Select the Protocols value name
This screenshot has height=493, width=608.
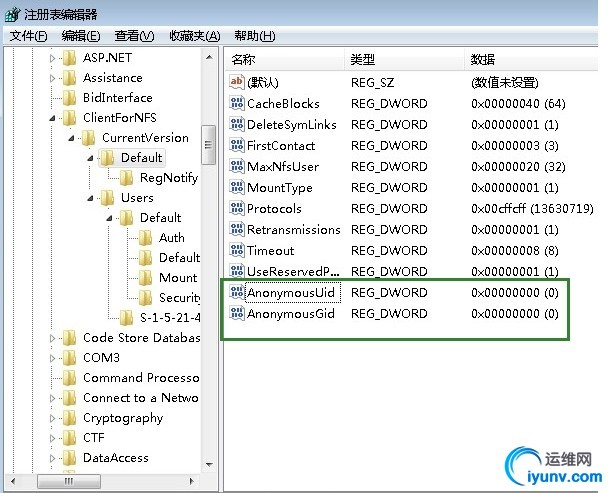pyautogui.click(x=274, y=209)
